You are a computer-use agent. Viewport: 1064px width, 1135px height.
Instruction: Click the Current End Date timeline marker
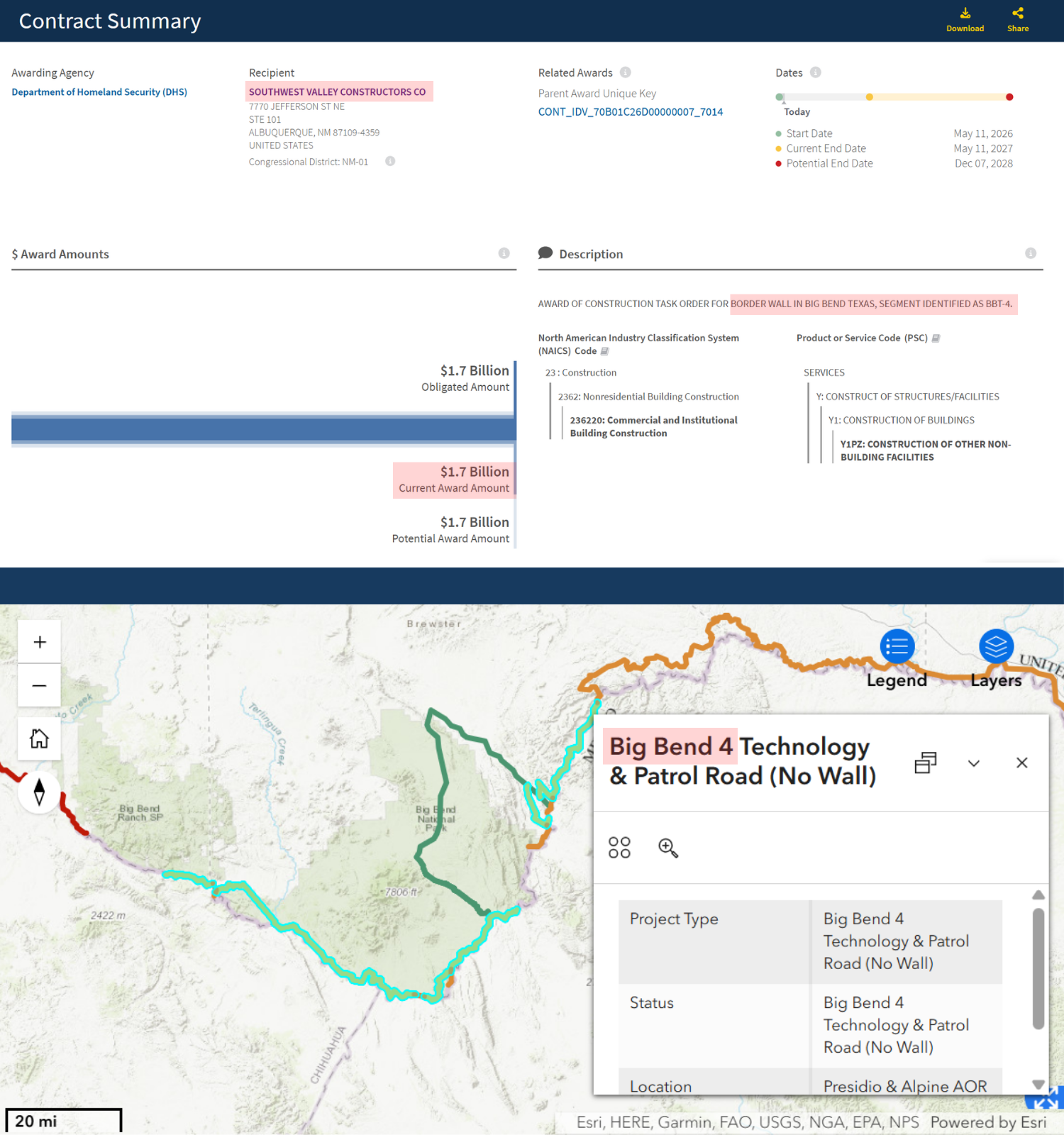(x=870, y=96)
